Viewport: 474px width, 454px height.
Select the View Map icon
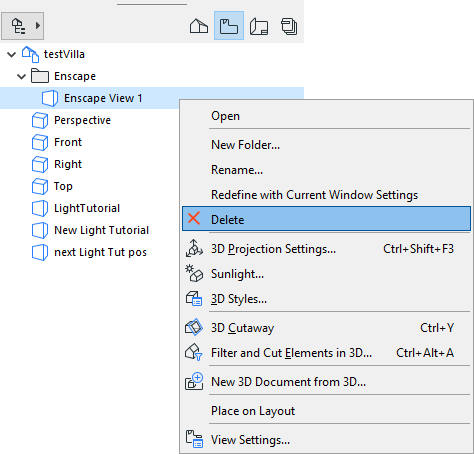(229, 26)
